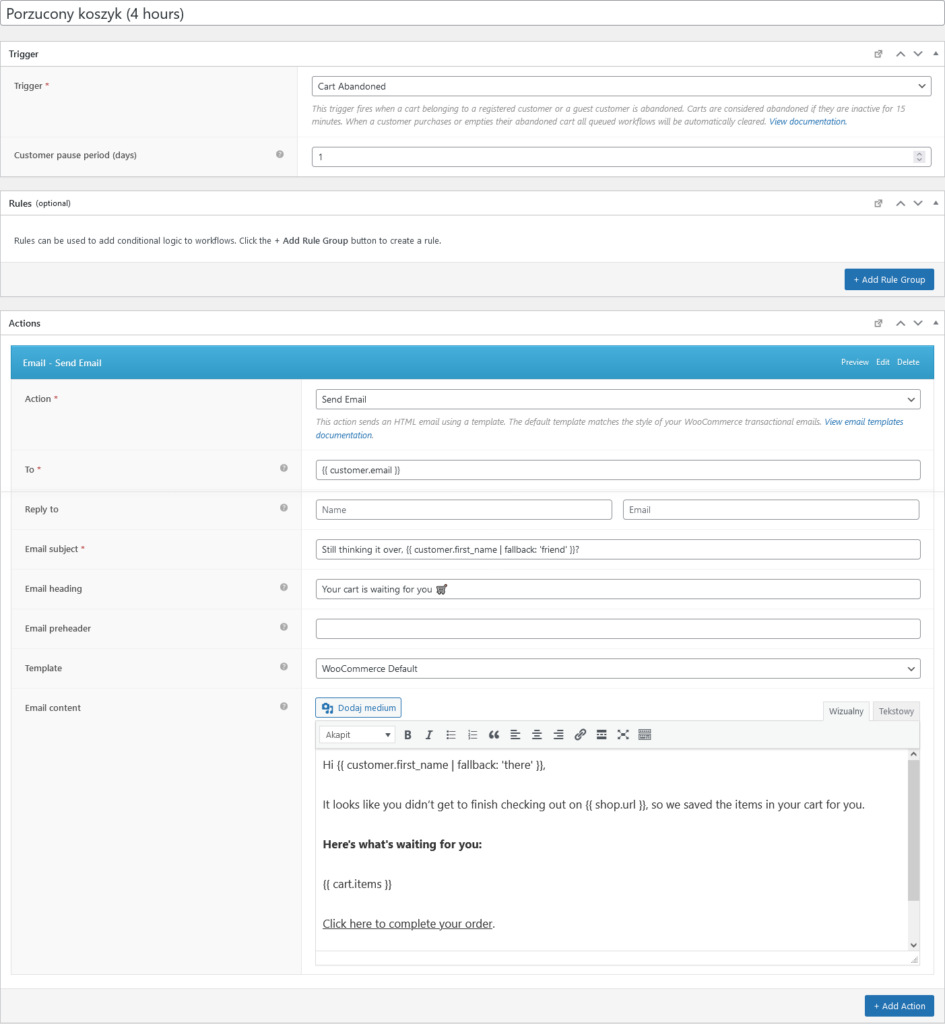The height and width of the screenshot is (1024, 945).
Task: Insert a Read More tag
Action: [x=601, y=735]
